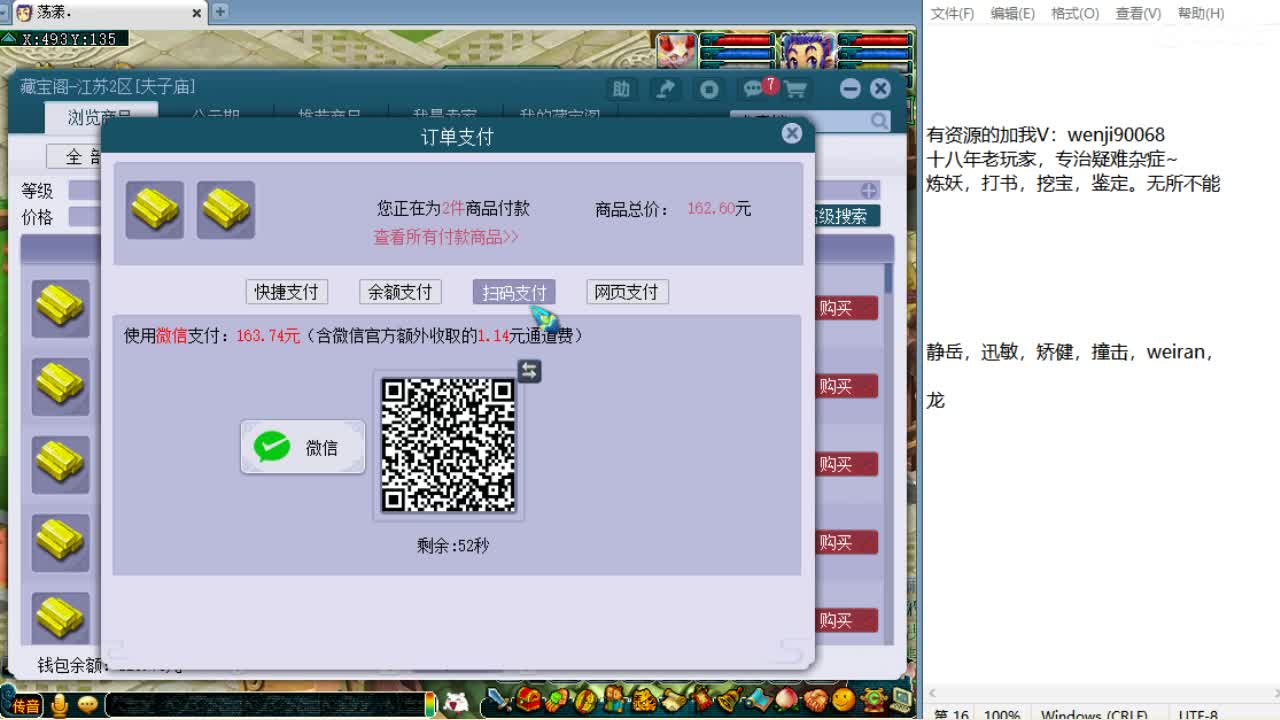
Task: Click the peach icon in the game toolbar
Action: tap(788, 699)
